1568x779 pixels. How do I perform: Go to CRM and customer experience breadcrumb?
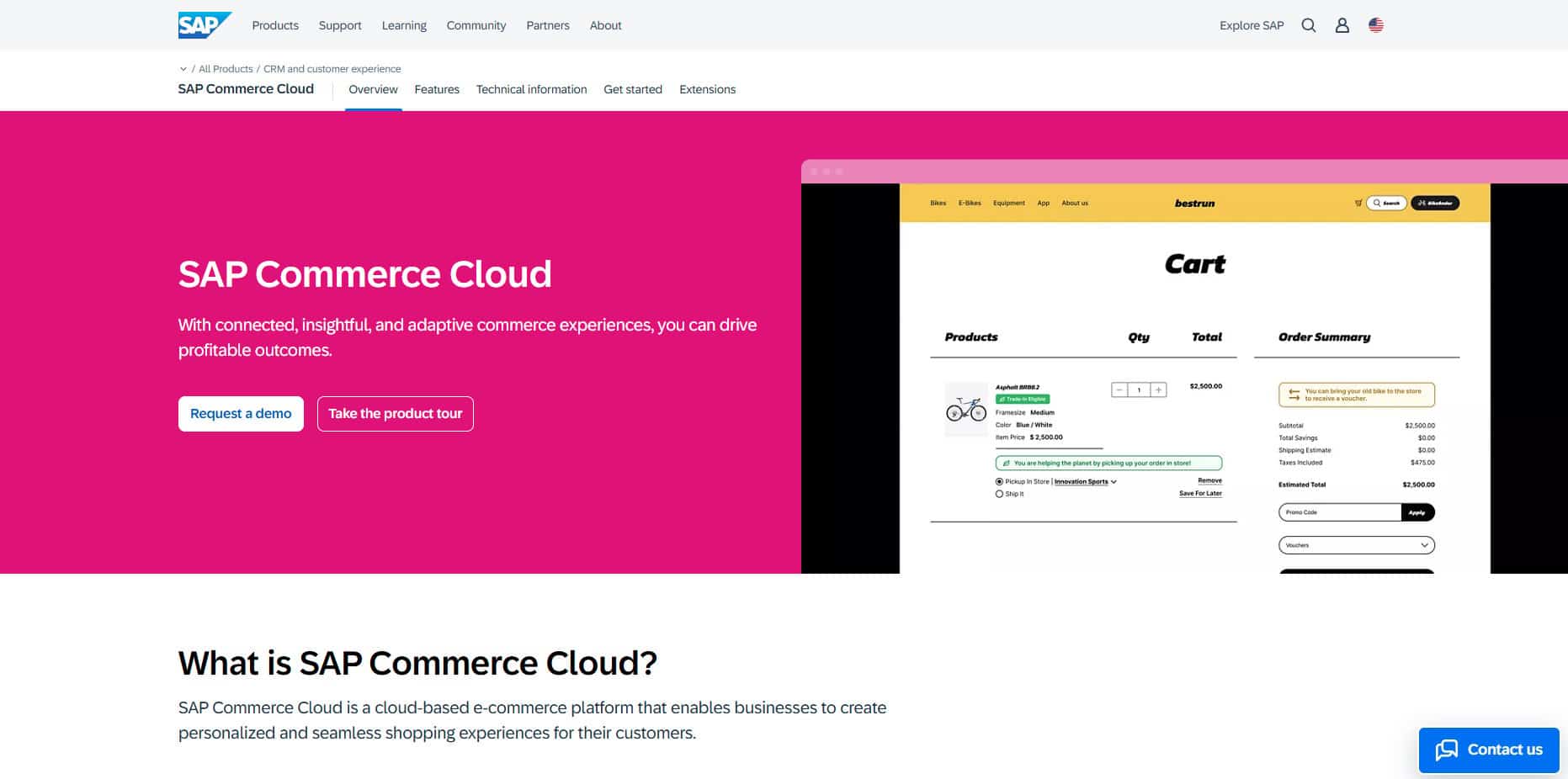(332, 69)
